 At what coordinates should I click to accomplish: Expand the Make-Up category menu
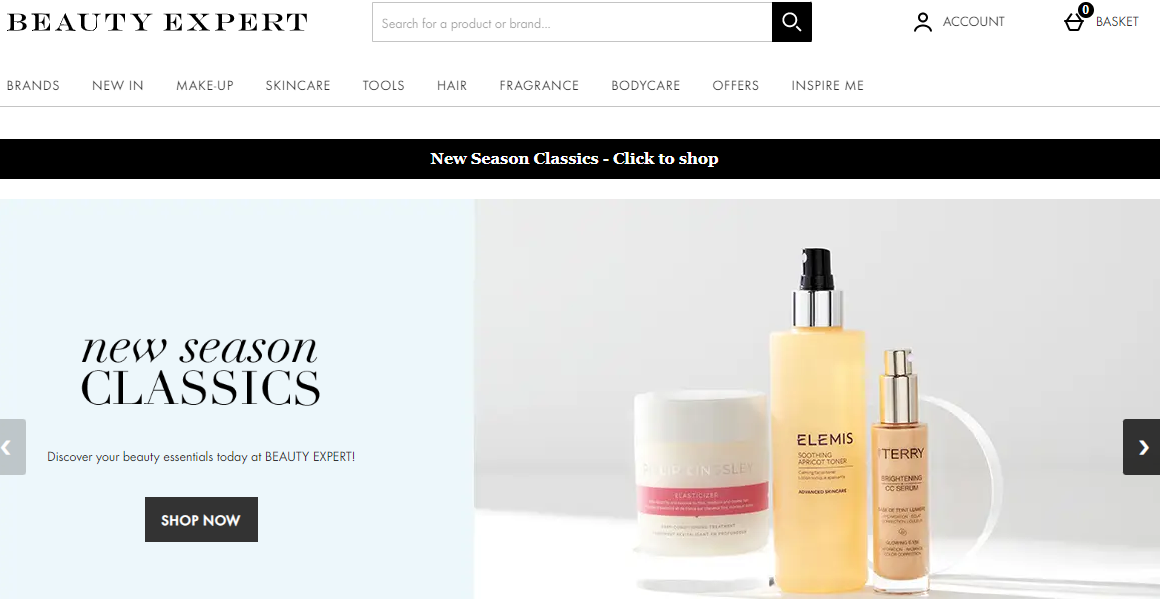[205, 86]
